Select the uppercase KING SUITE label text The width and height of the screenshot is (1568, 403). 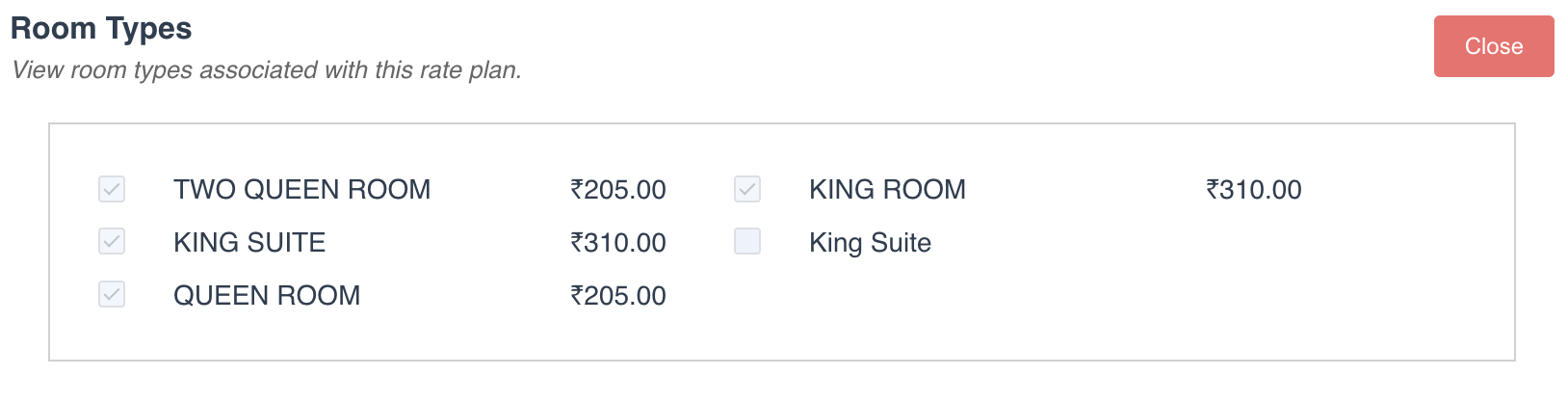(x=249, y=242)
